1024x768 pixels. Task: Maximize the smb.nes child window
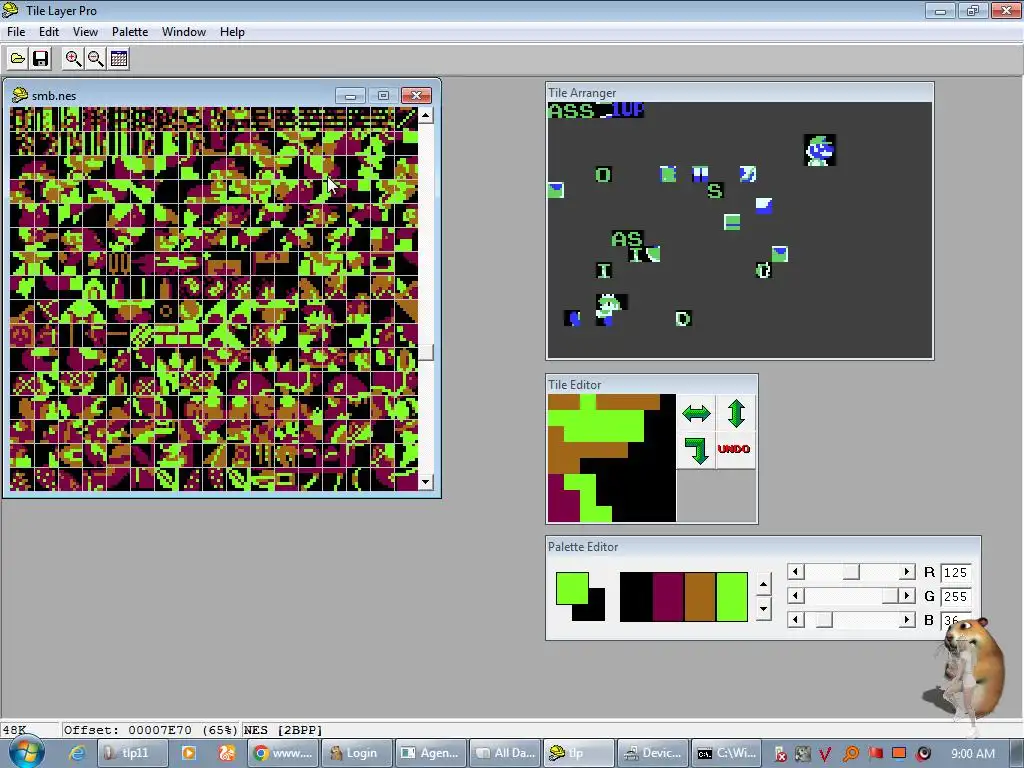pos(383,96)
